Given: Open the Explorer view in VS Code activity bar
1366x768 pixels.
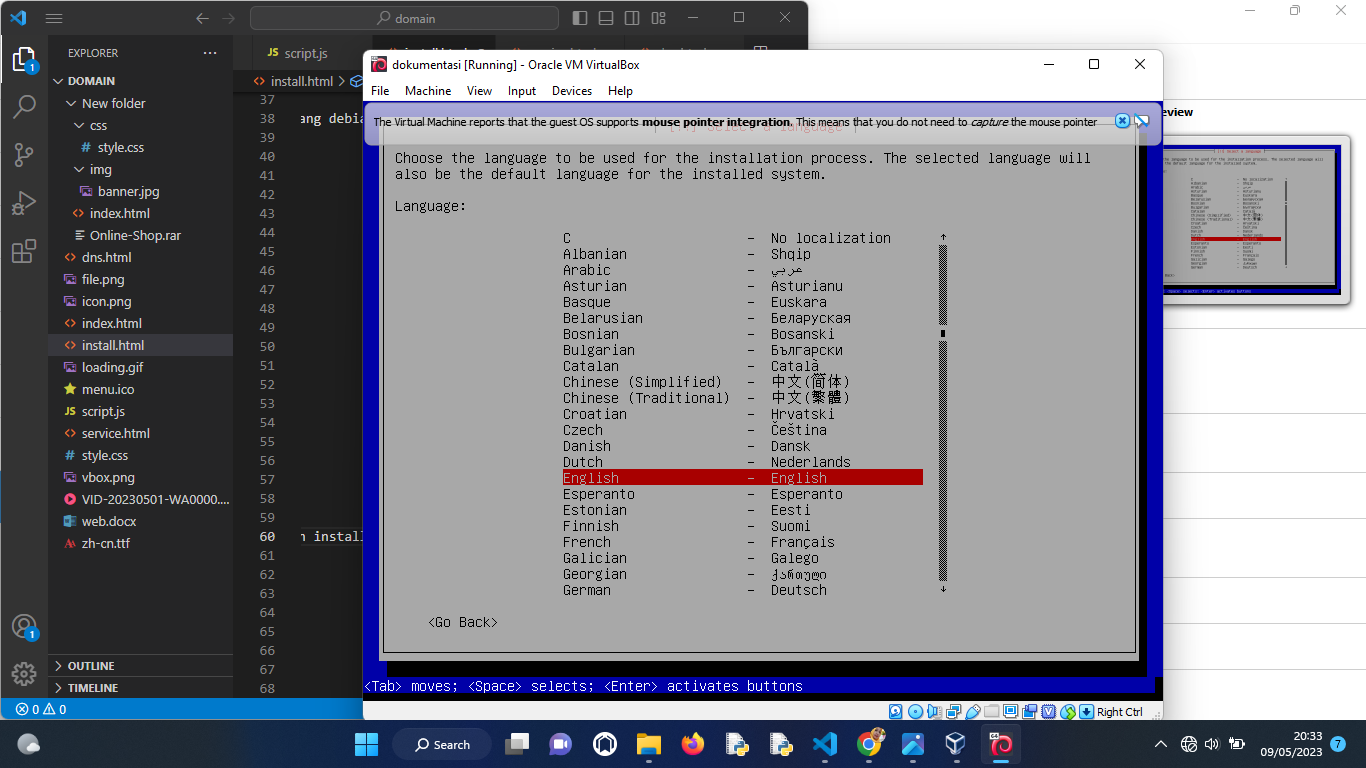Looking at the screenshot, I should (24, 59).
